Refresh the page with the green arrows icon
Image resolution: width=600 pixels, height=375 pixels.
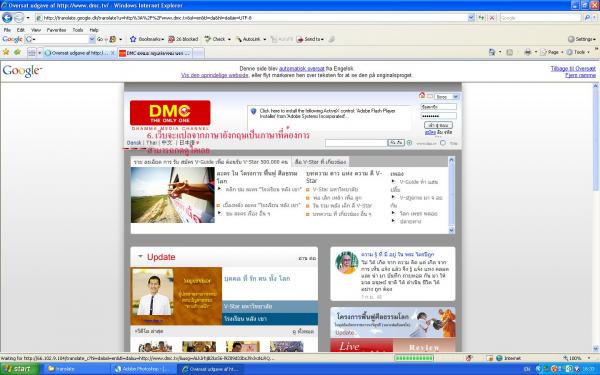click(x=481, y=18)
